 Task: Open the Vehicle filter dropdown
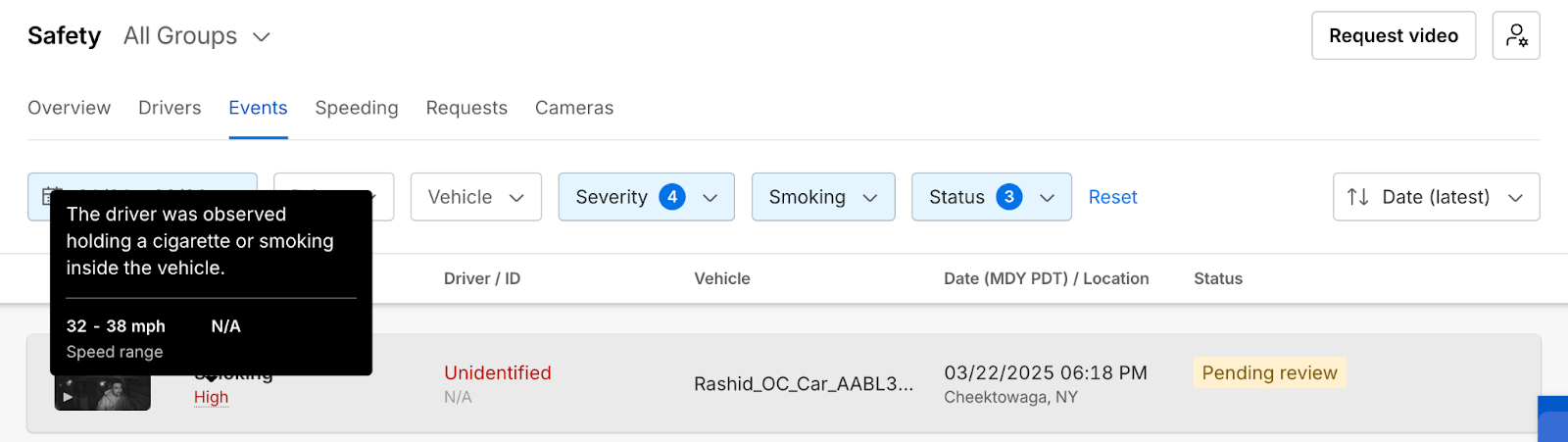(475, 197)
